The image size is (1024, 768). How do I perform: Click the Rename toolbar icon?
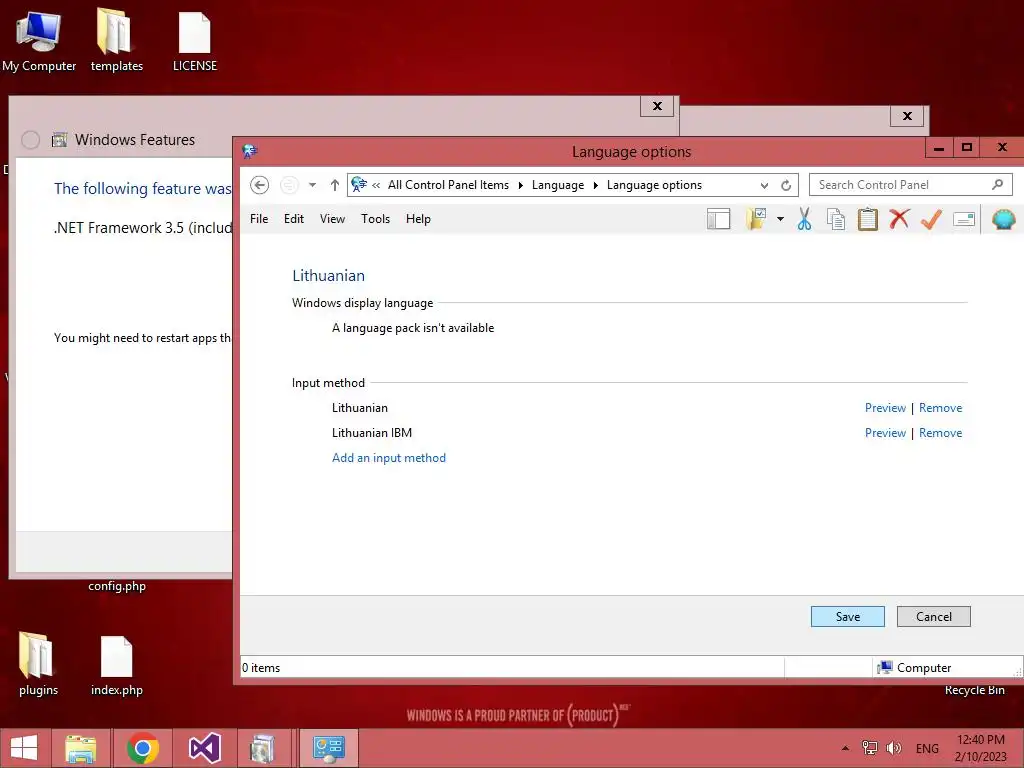tap(964, 219)
